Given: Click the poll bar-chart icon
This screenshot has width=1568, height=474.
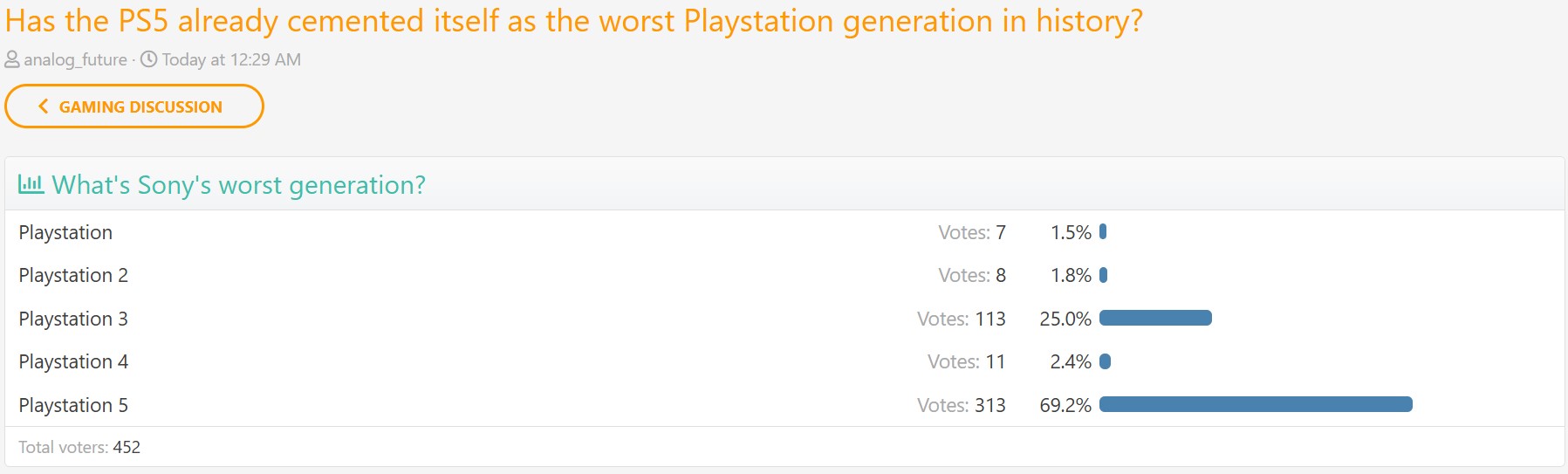Looking at the screenshot, I should (31, 184).
